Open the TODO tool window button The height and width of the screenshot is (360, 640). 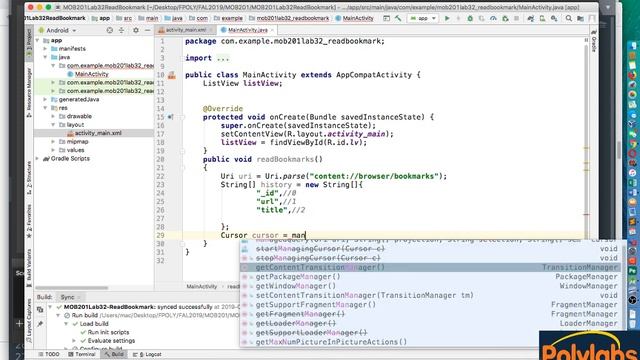tap(49, 354)
